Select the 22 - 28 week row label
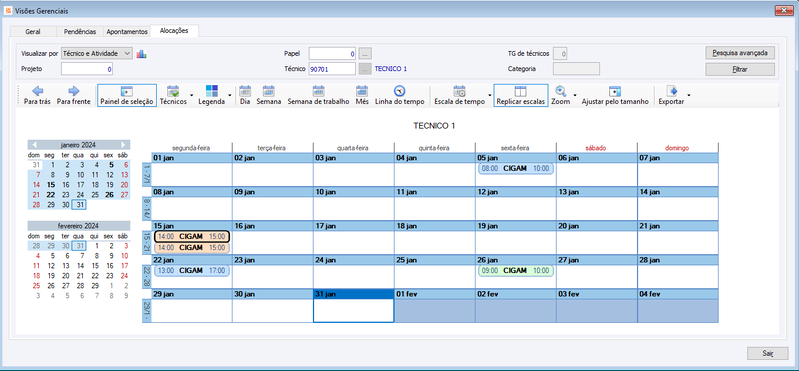Image resolution: width=799 pixels, height=371 pixels. click(147, 276)
